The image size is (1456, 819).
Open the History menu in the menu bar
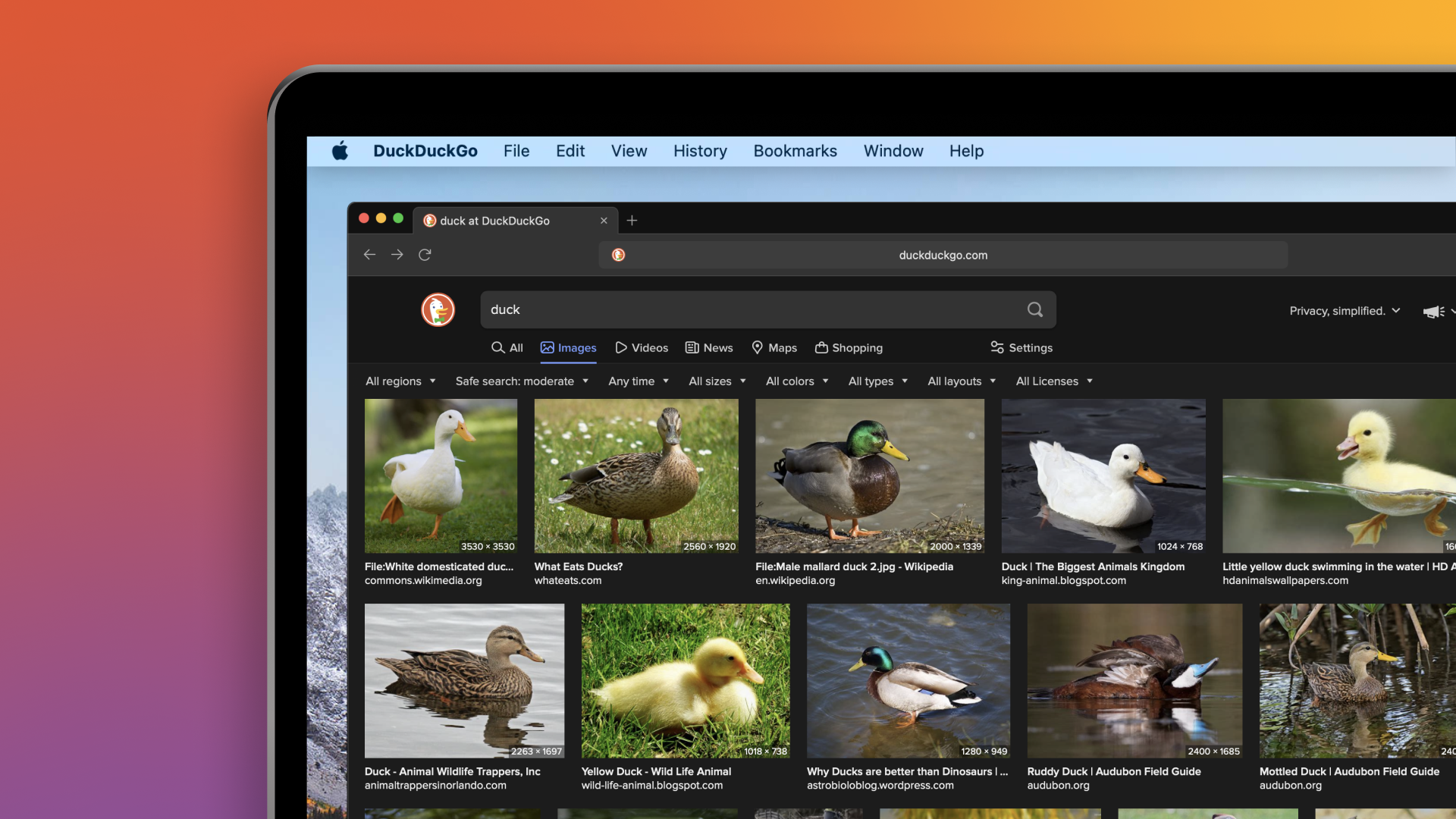(x=699, y=151)
